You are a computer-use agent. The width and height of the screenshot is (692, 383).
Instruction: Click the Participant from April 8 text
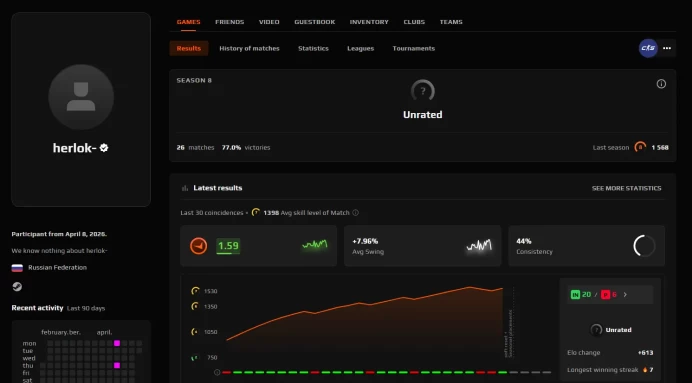tap(59, 234)
